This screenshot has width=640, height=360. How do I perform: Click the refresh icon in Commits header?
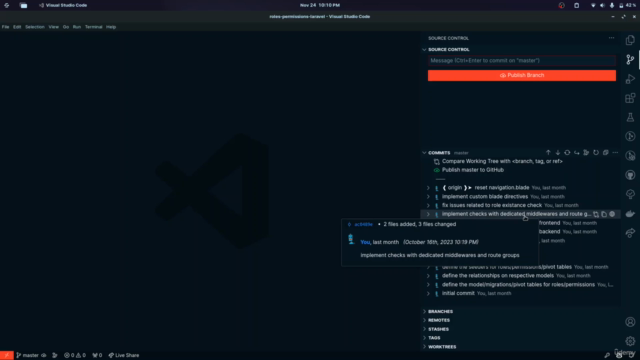click(x=596, y=153)
